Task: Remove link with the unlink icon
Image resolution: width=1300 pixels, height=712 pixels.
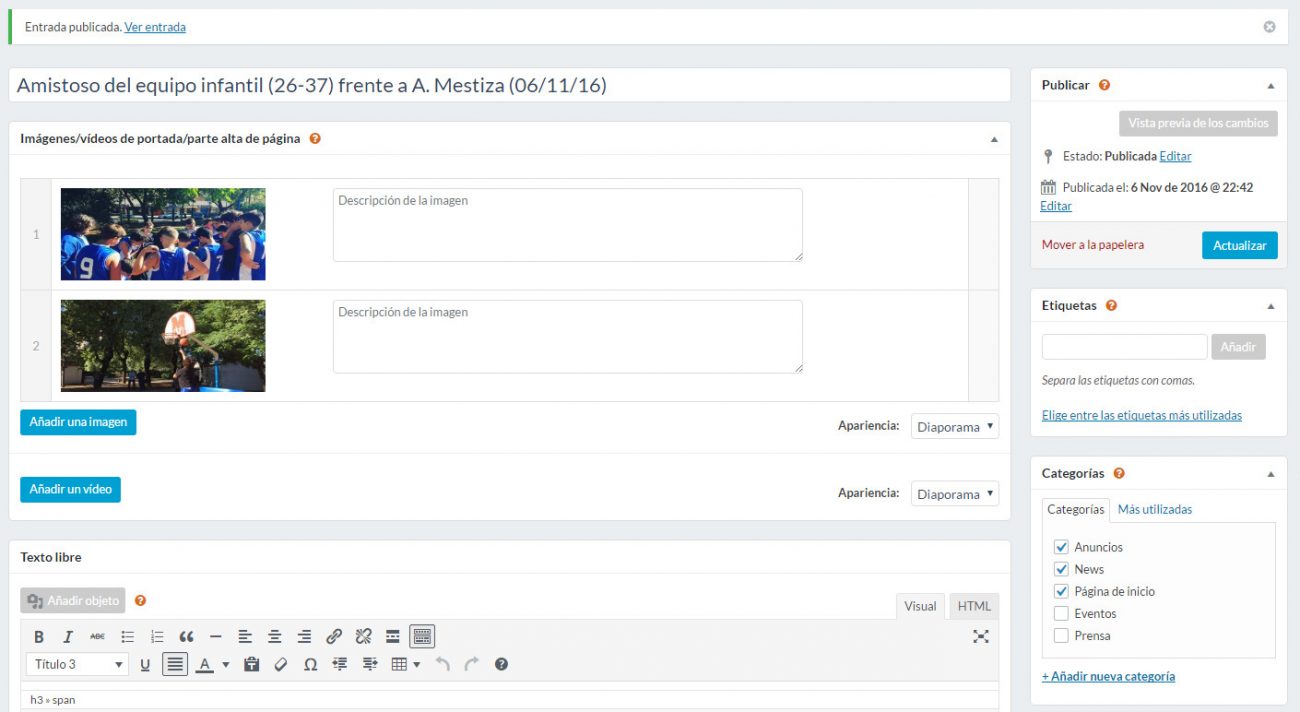Action: pos(363,636)
